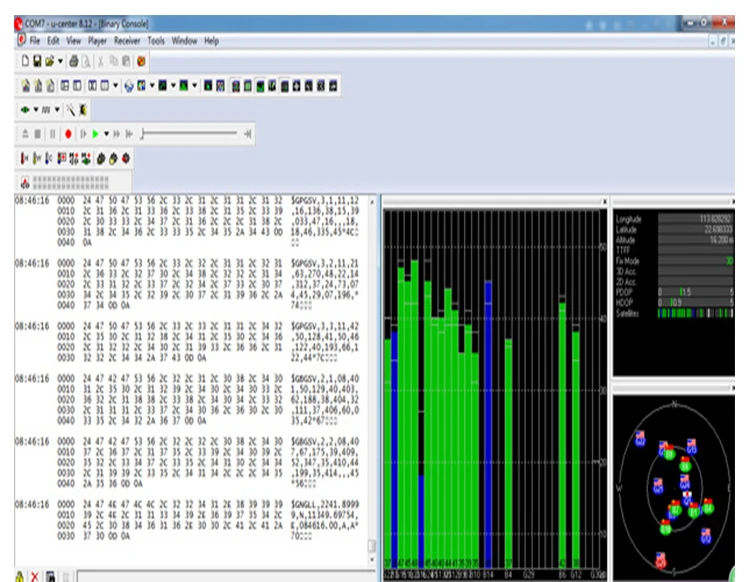Click the $GPGSV,3,1,11,12 console text
This screenshot has width=749, height=582.
pos(325,201)
